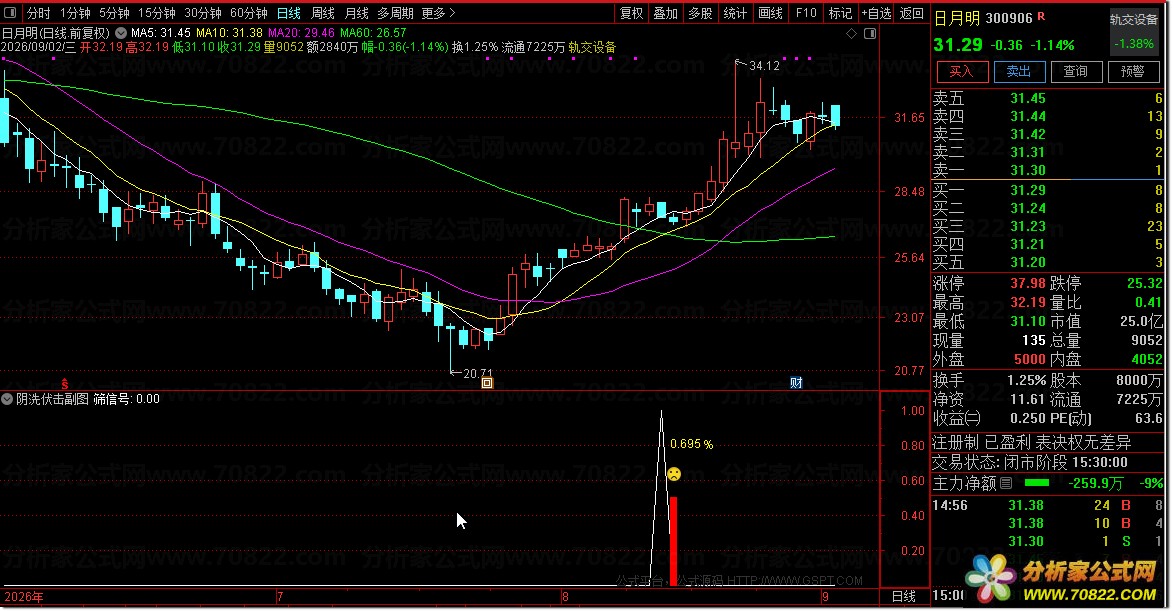Click the diamond icon above the chart
1173x611 pixels.
(x=851, y=34)
